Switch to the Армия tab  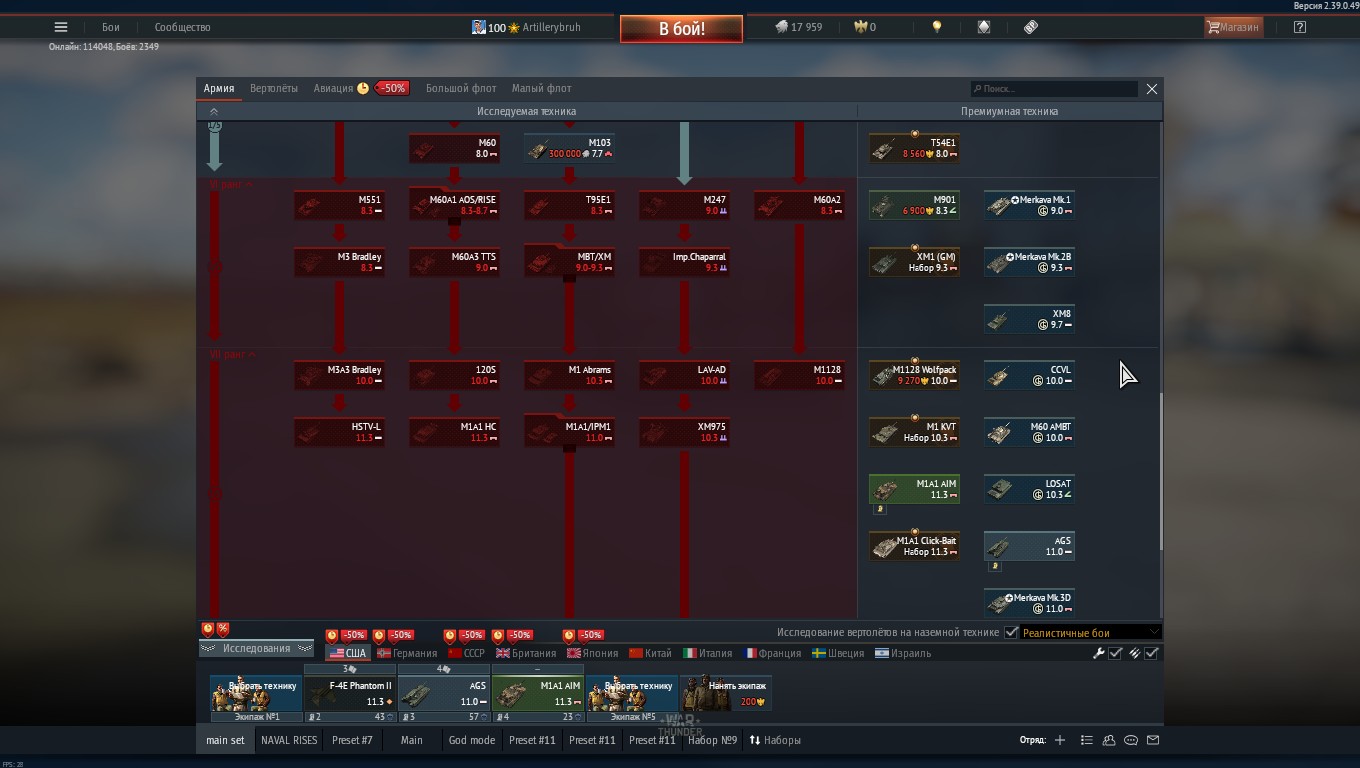(219, 88)
